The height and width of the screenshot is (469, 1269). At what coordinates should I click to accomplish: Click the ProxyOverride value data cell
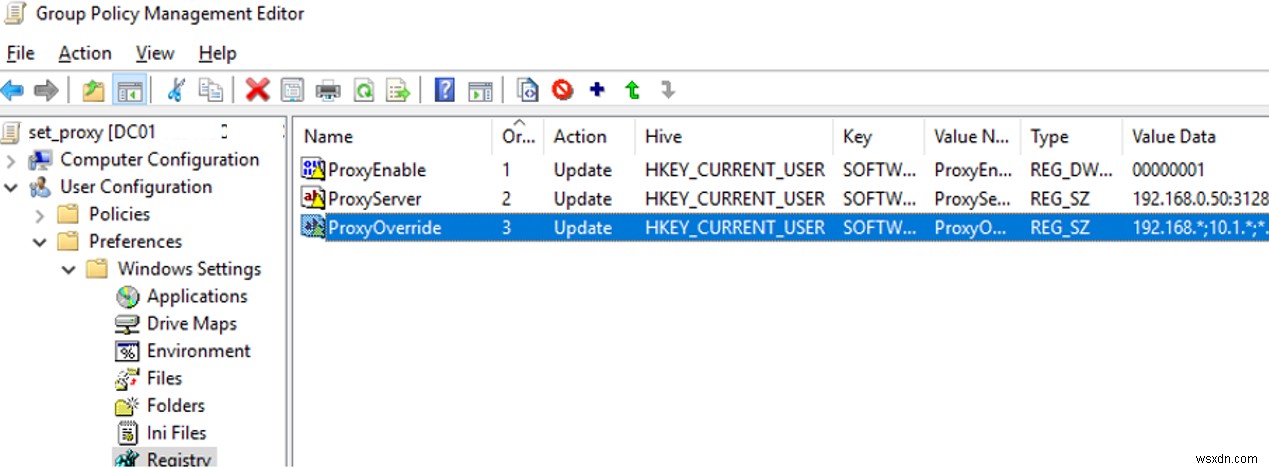pos(1199,227)
